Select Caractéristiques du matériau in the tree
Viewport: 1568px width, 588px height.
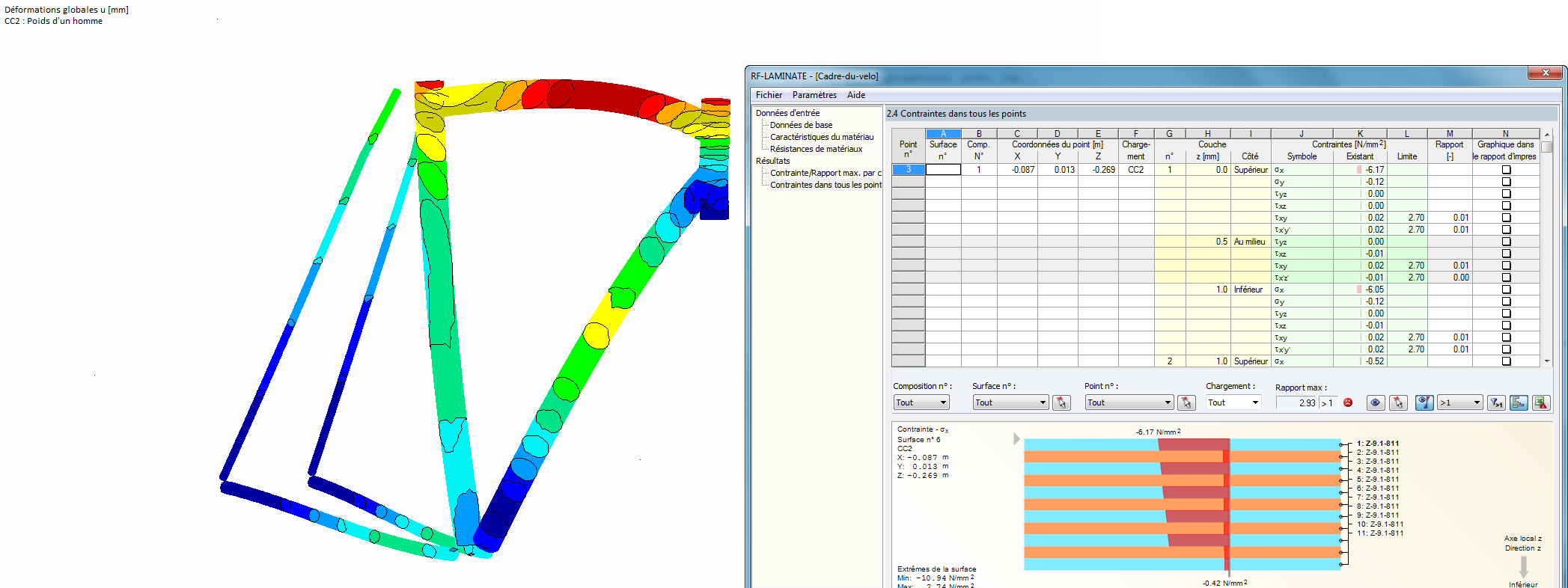pos(822,137)
